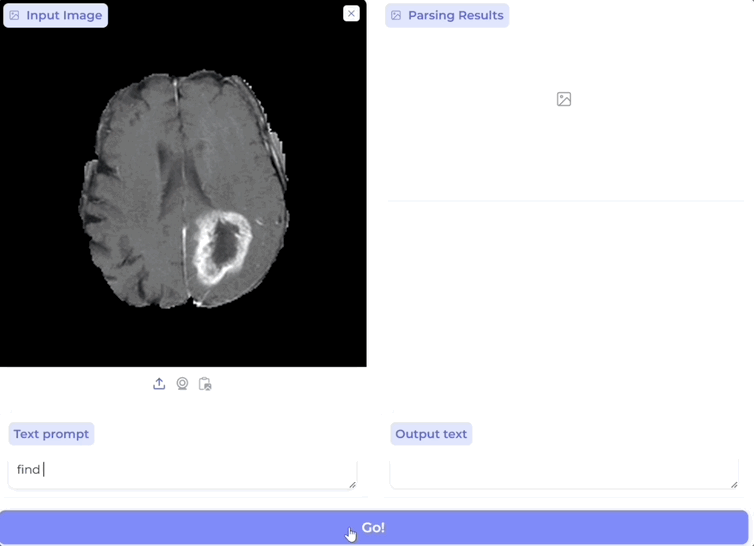Screen dimensions: 754x546
Task: Click the Text prompt label
Action: [x=51, y=434]
